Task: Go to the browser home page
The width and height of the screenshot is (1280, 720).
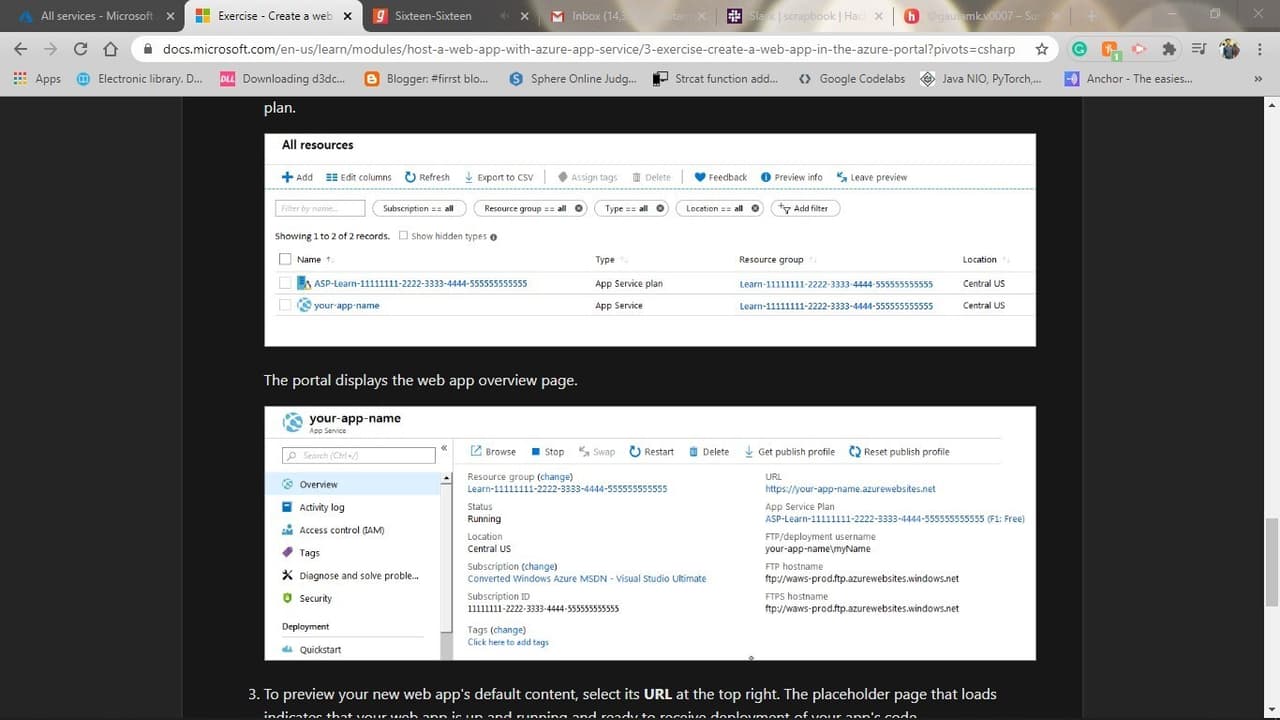Action: point(111,49)
